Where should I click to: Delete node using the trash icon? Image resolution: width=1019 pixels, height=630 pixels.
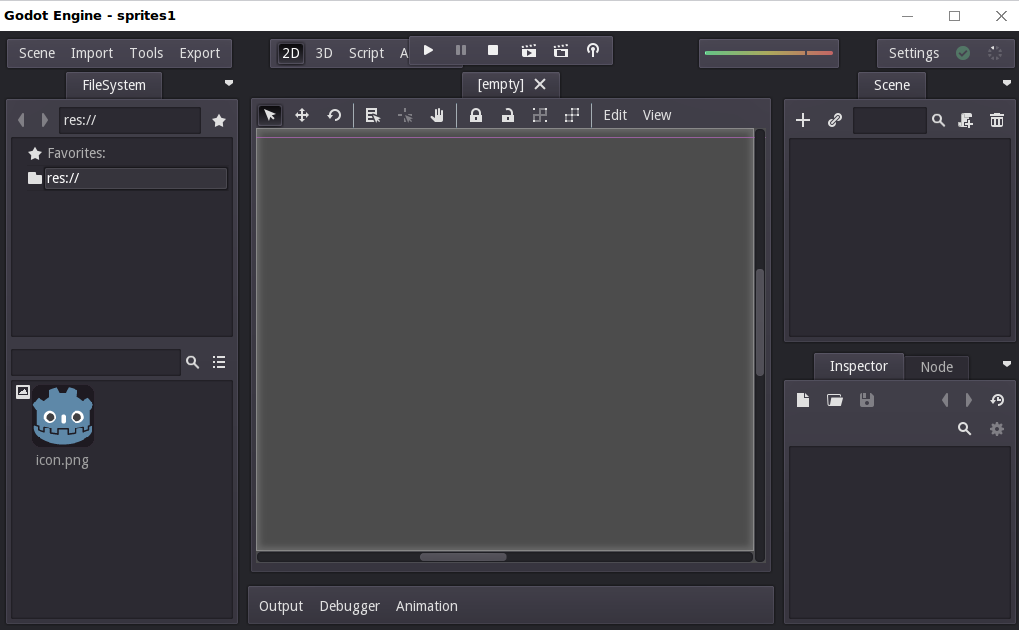pyautogui.click(x=997, y=119)
